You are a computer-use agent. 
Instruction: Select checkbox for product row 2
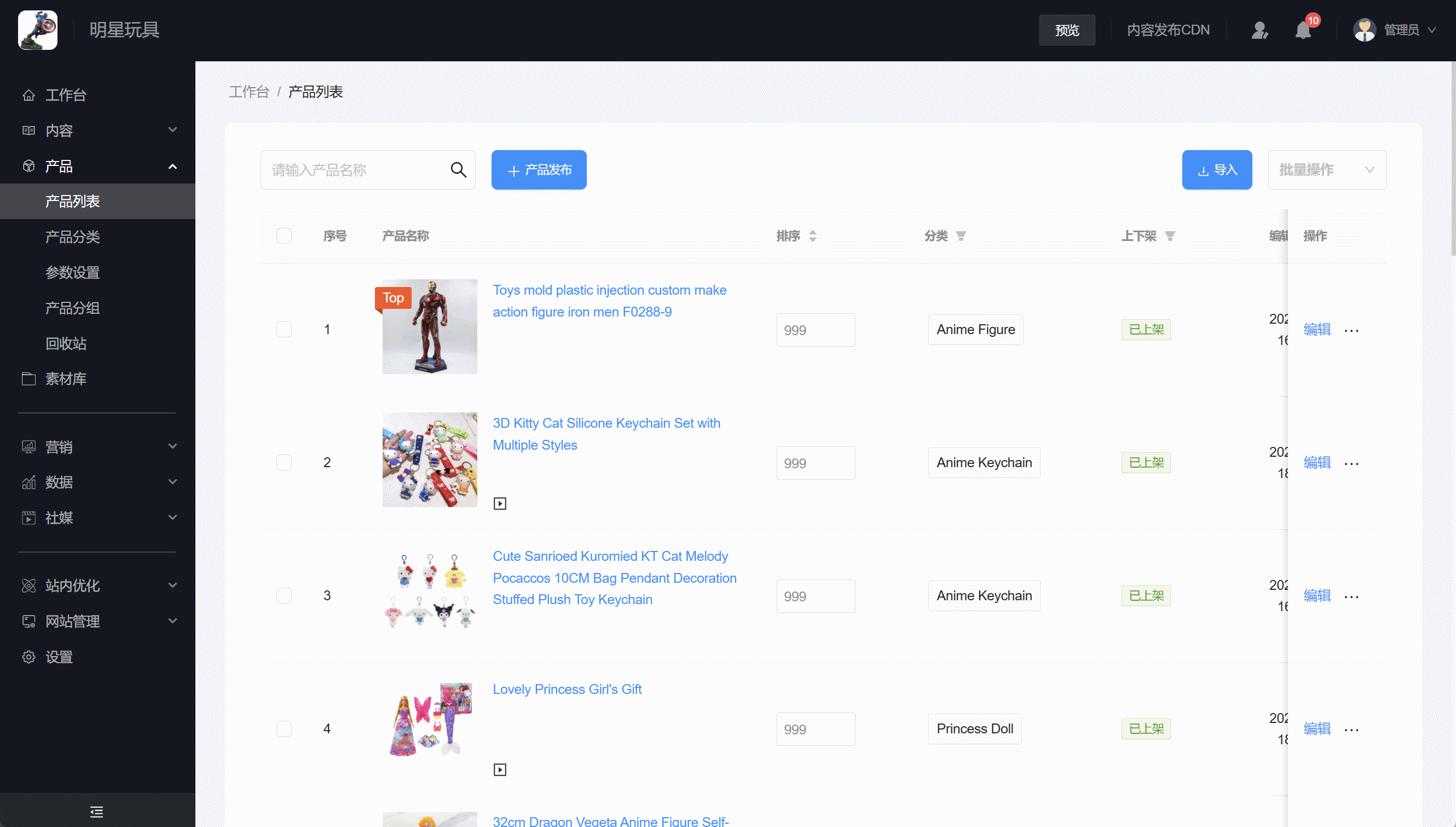click(x=284, y=462)
